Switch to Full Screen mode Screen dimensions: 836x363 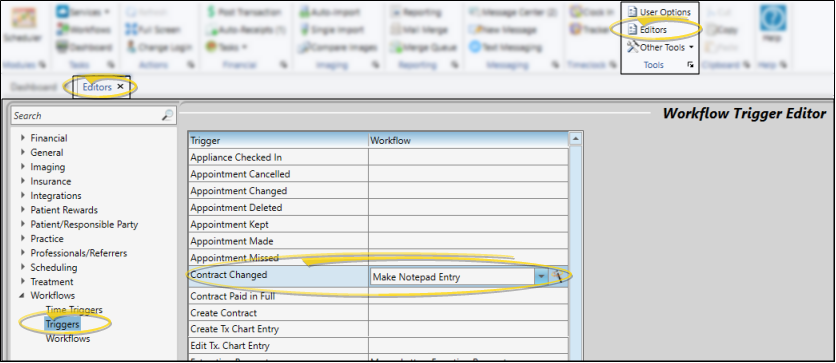(154, 30)
